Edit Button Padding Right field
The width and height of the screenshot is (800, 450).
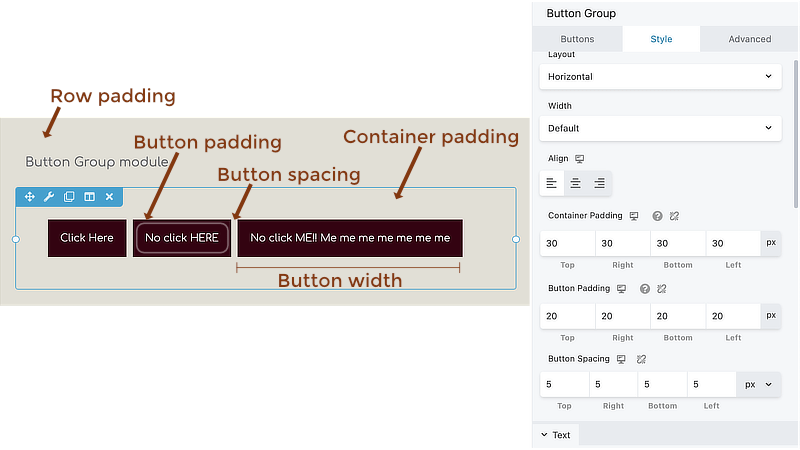tap(623, 316)
